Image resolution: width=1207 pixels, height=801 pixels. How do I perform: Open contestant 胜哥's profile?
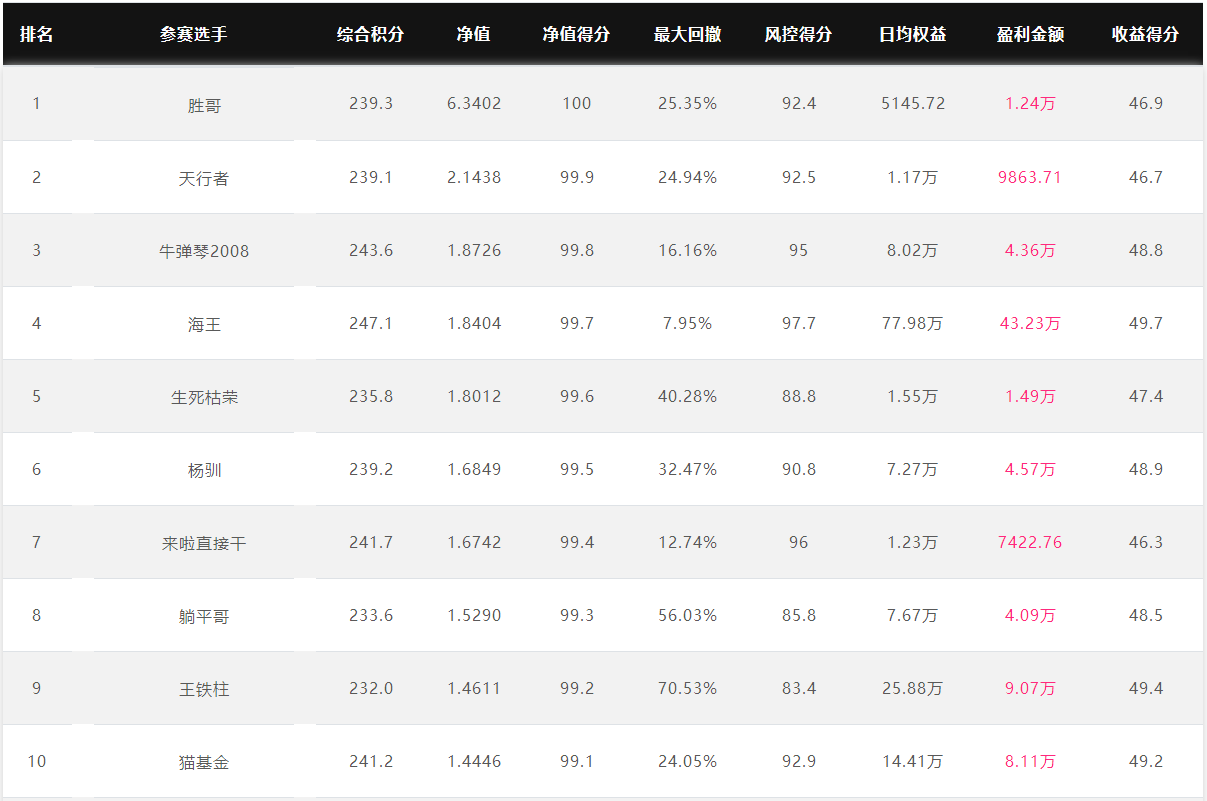[x=204, y=105]
